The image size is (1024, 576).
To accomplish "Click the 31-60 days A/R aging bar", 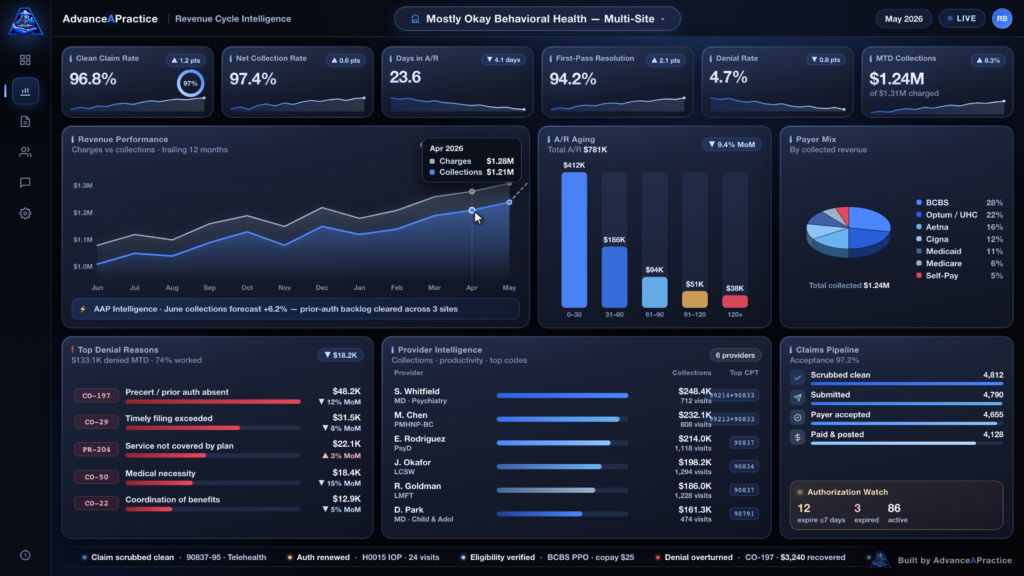I will (614, 277).
